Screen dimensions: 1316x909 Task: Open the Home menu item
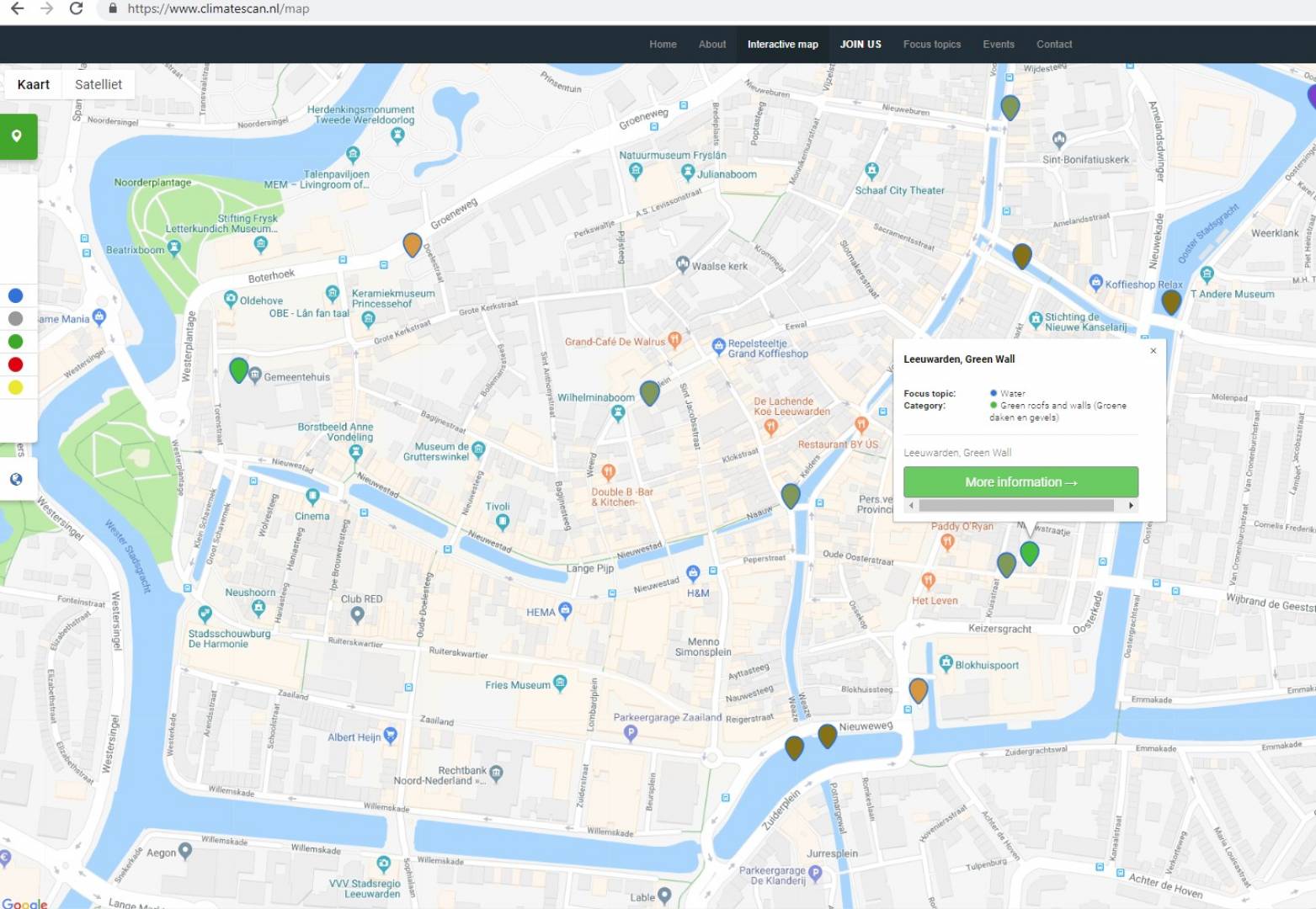point(663,45)
